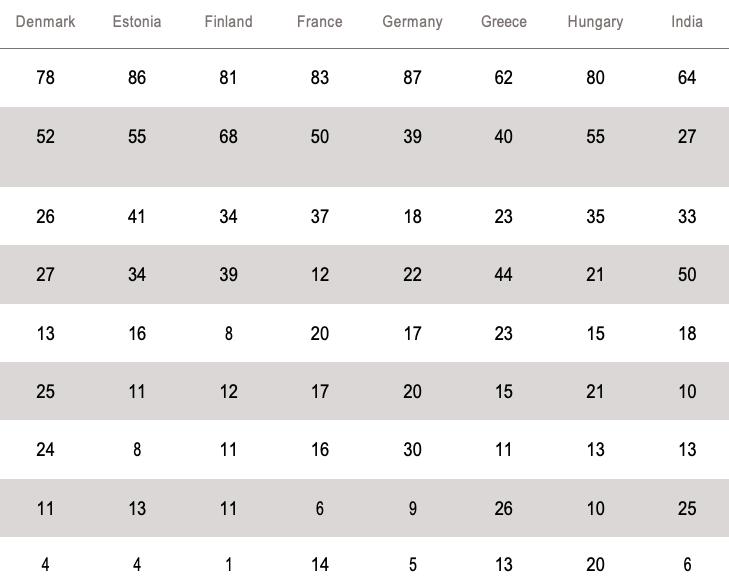Click value 30 in the Germany column

tap(412, 450)
